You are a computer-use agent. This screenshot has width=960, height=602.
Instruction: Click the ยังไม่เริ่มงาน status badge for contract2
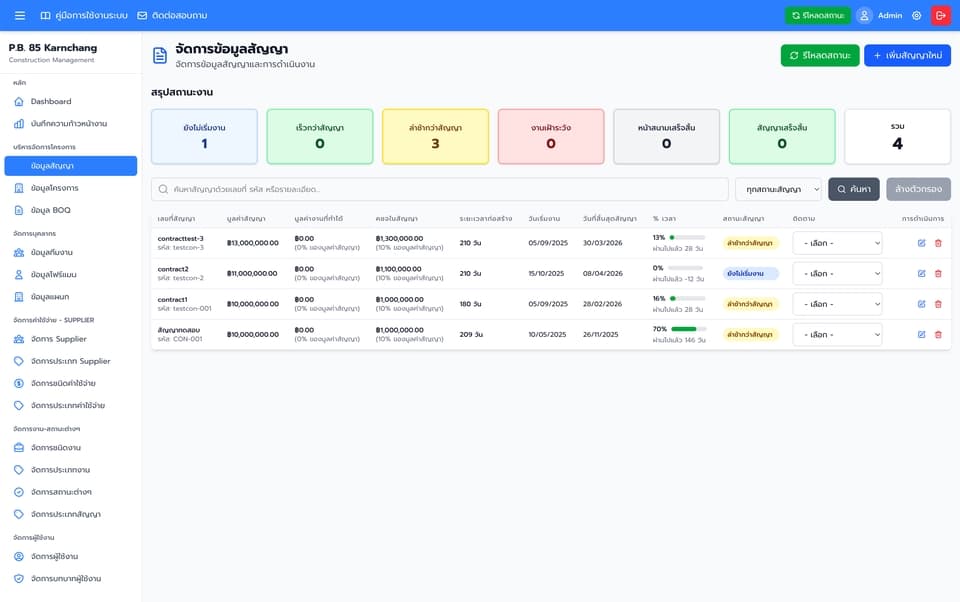(x=751, y=274)
